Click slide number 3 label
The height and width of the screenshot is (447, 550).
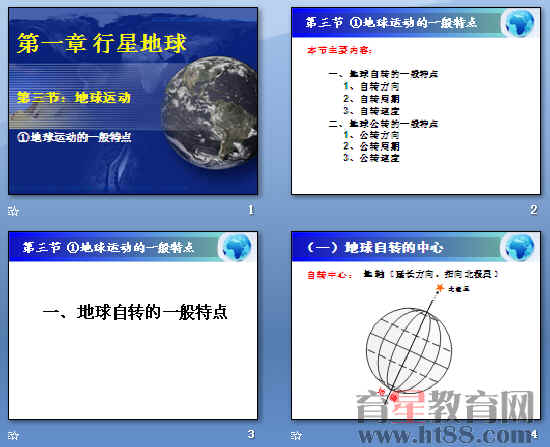(x=251, y=434)
